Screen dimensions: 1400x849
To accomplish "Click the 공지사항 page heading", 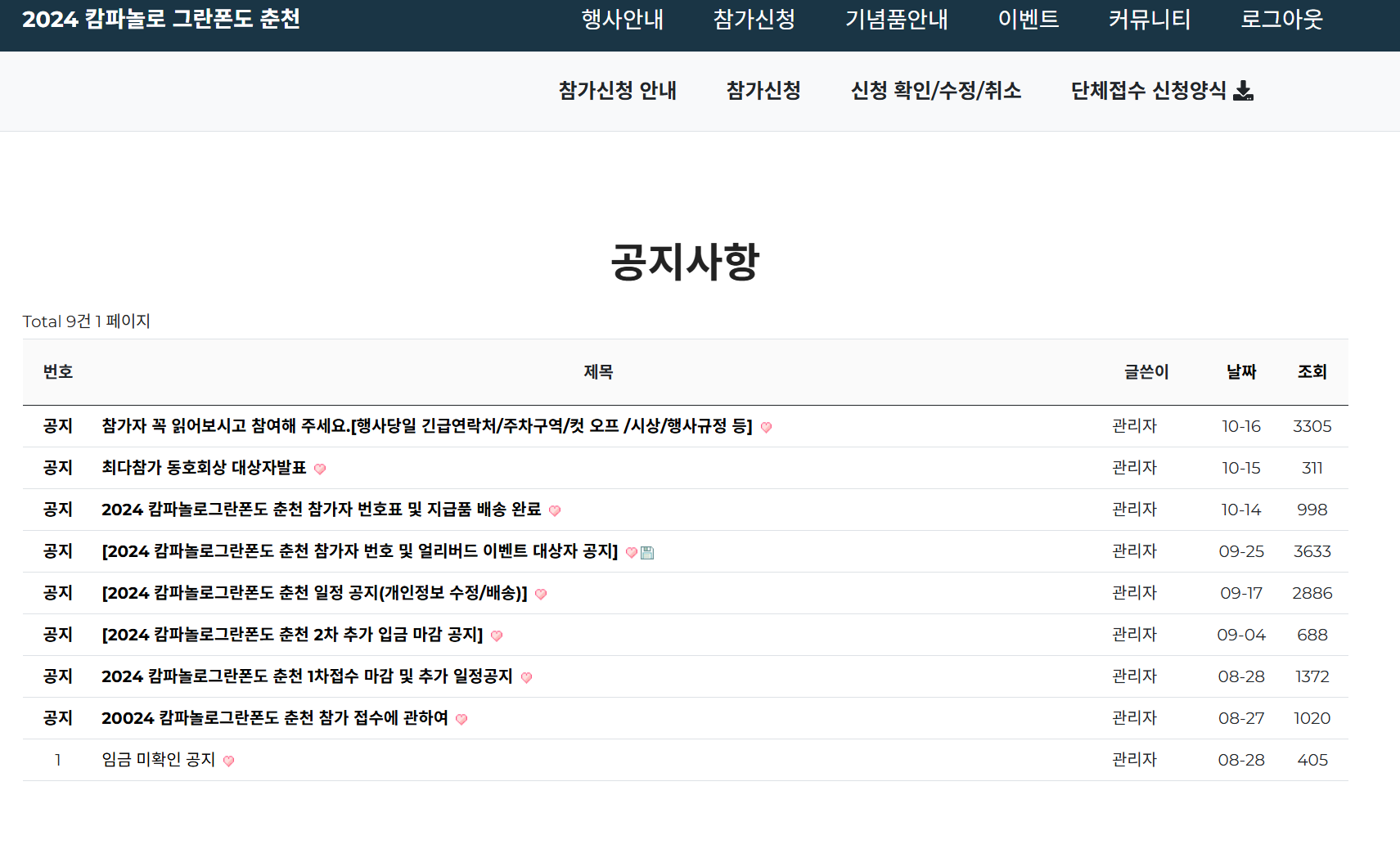I will click(685, 263).
